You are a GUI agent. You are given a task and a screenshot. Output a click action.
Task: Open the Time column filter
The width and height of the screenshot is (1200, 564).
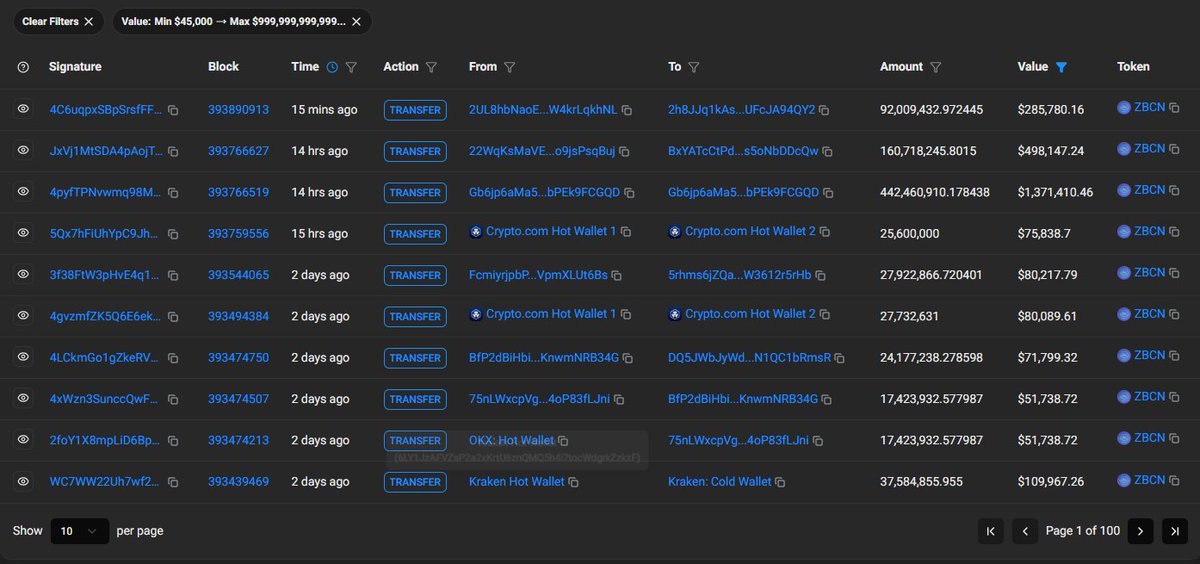tap(351, 67)
